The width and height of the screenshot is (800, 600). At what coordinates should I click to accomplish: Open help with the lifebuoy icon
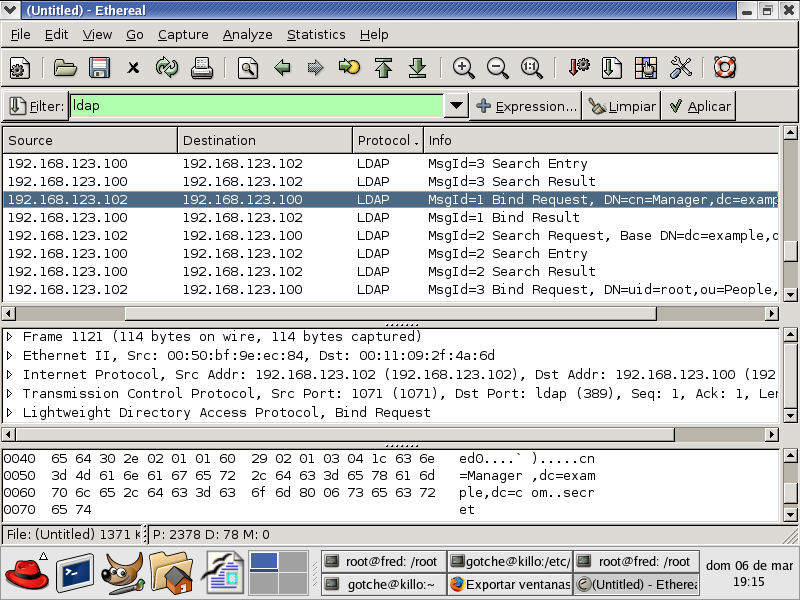coord(724,67)
